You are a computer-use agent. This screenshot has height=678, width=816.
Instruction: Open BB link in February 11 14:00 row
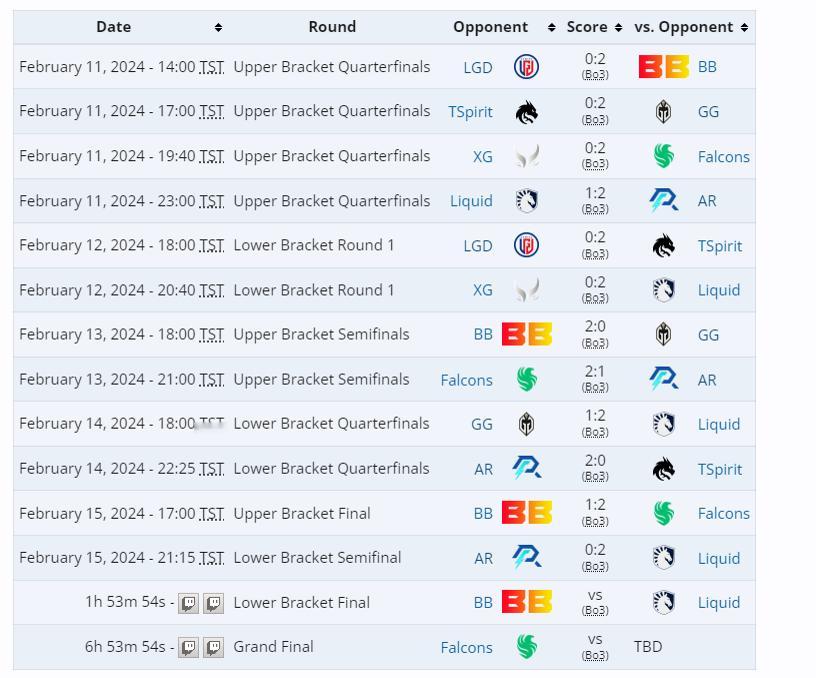click(x=707, y=67)
